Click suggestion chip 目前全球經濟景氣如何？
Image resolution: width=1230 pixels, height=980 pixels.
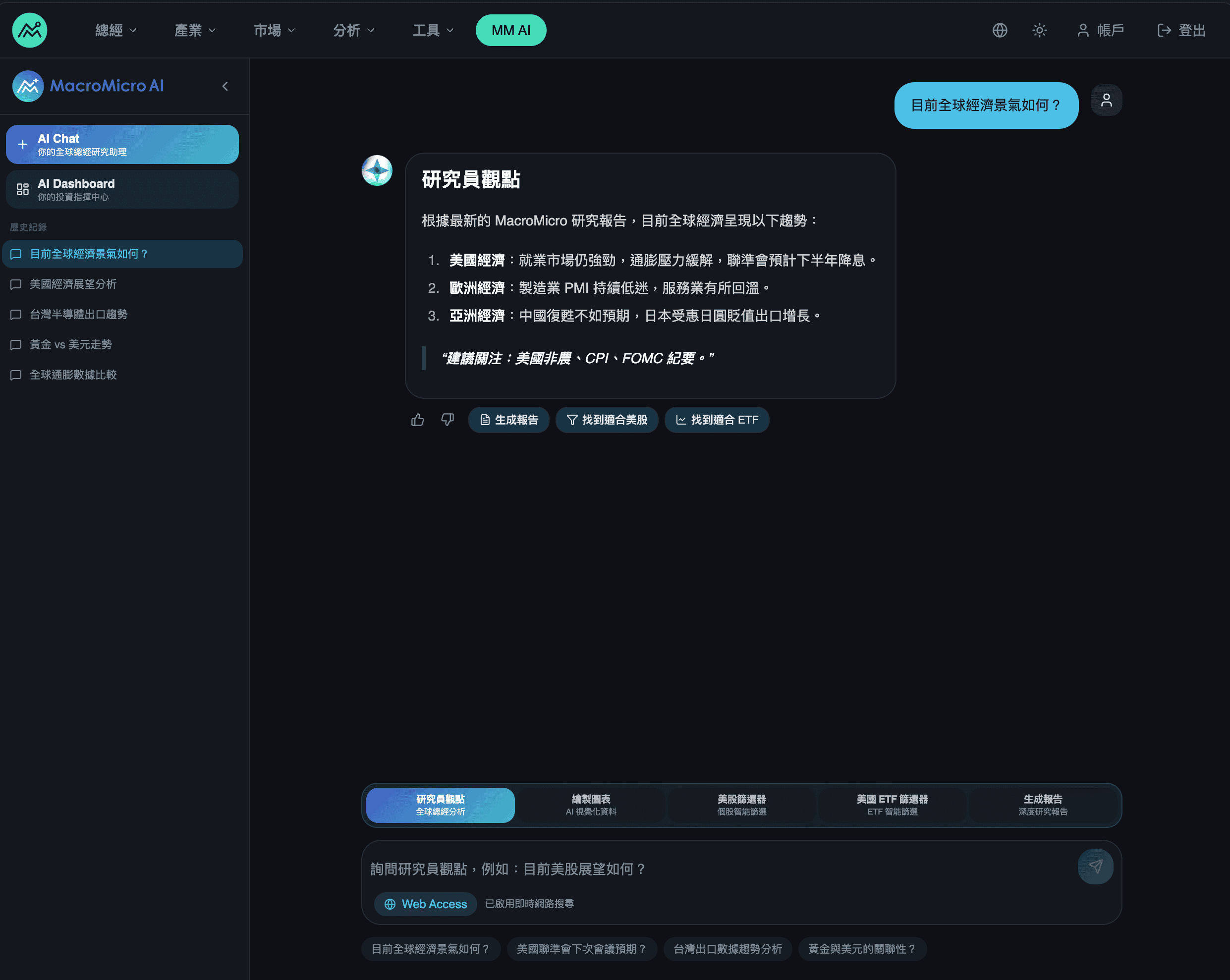click(x=431, y=949)
